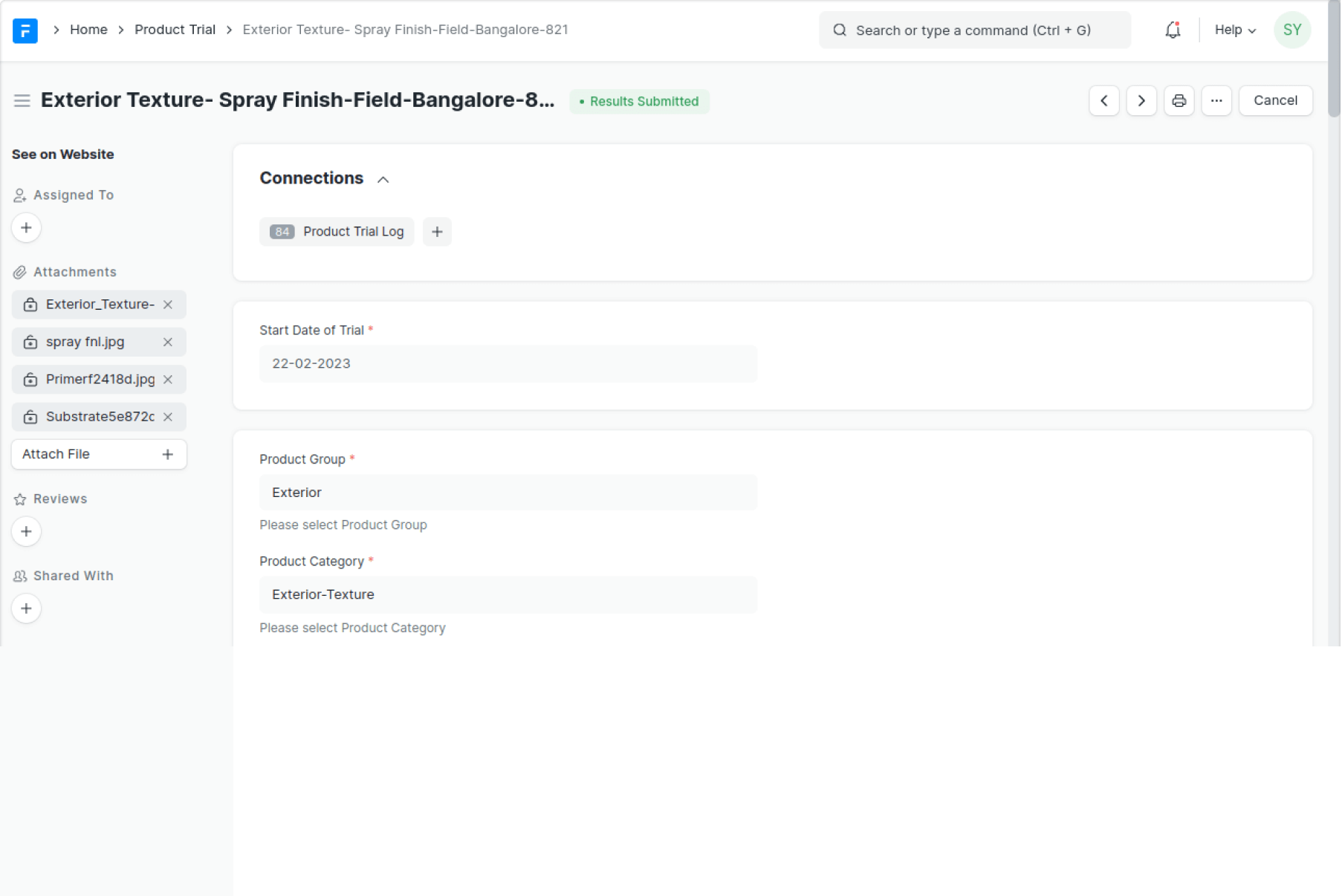1342x896 pixels.
Task: Remove the spray fnl.jpg attachment
Action: pyautogui.click(x=168, y=343)
